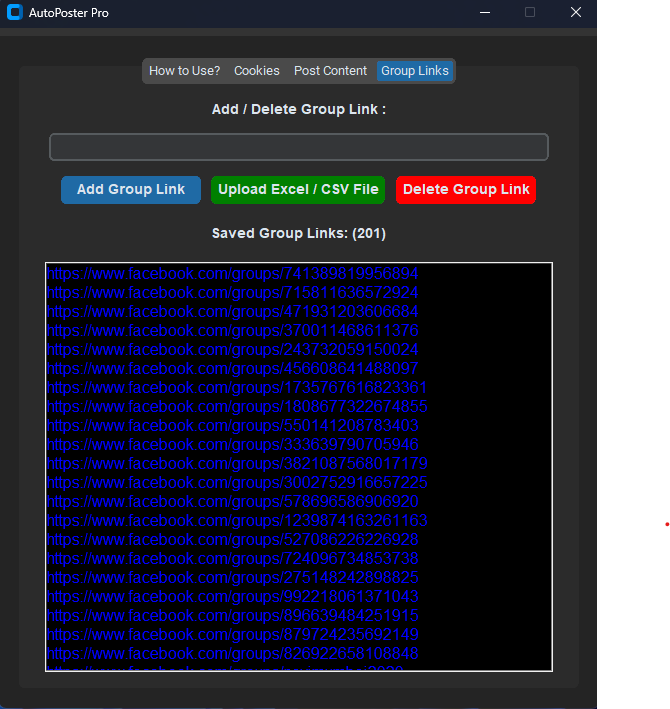670x709 pixels.
Task: Choose group link ending 724096734853738
Action: 232,558
